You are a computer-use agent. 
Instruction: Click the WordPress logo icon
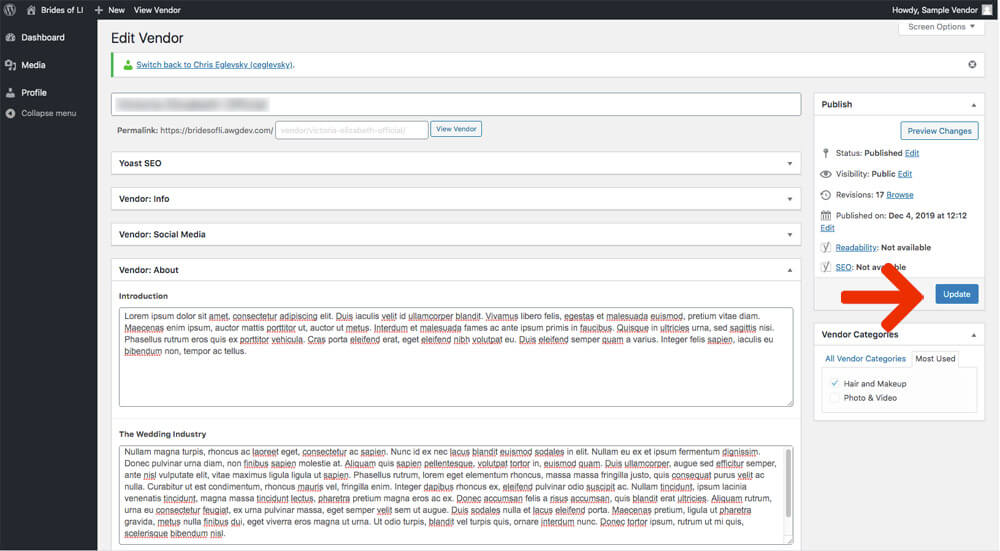[9, 9]
